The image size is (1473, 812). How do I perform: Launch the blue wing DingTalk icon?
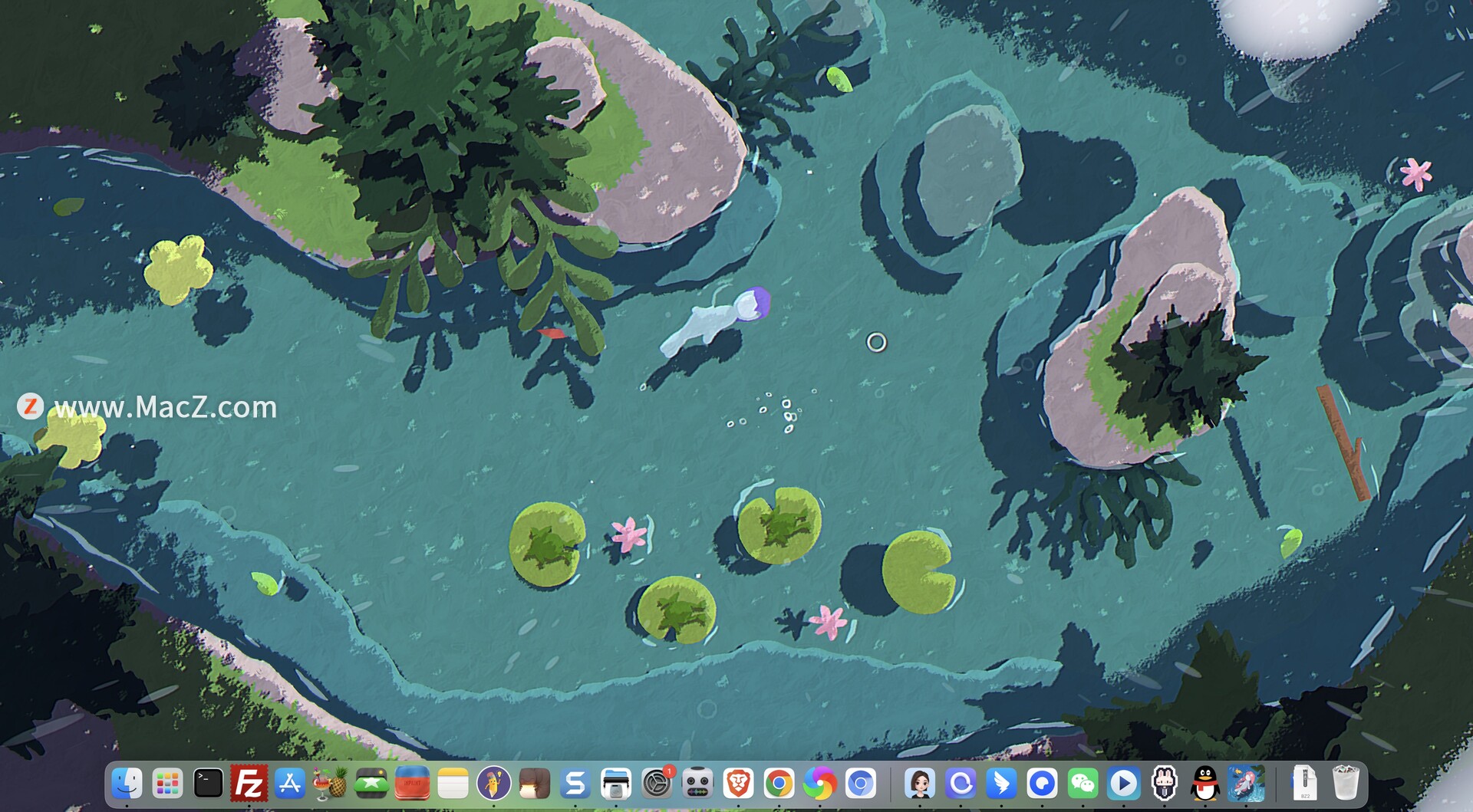[1001, 784]
